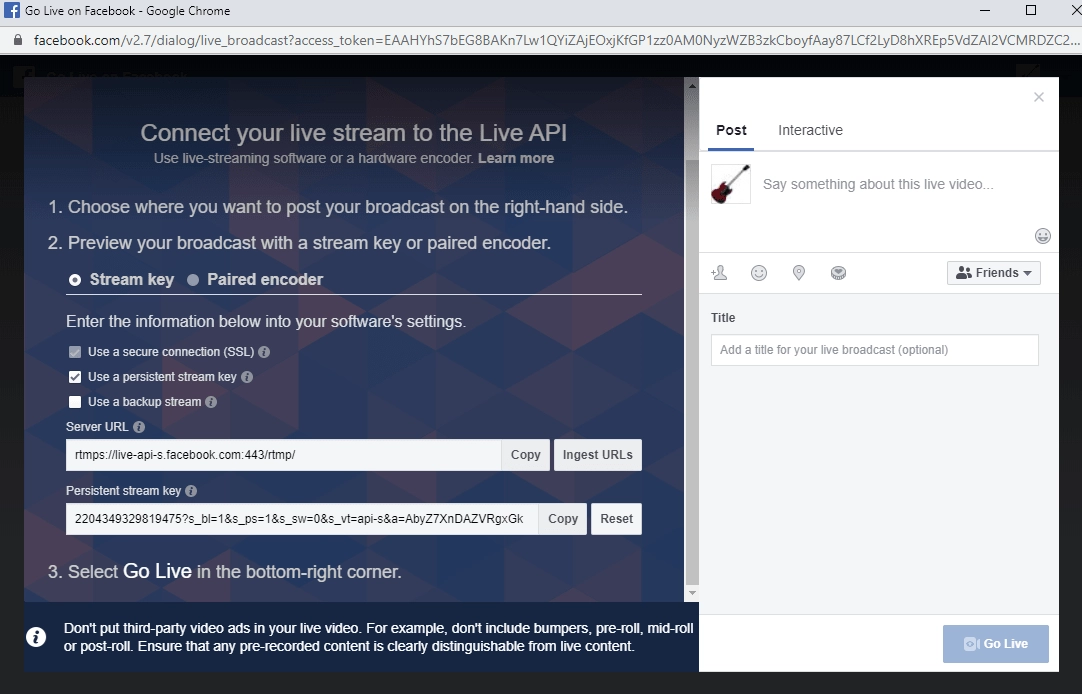
Task: Open emoji picker in post text box
Action: pyautogui.click(x=1043, y=236)
